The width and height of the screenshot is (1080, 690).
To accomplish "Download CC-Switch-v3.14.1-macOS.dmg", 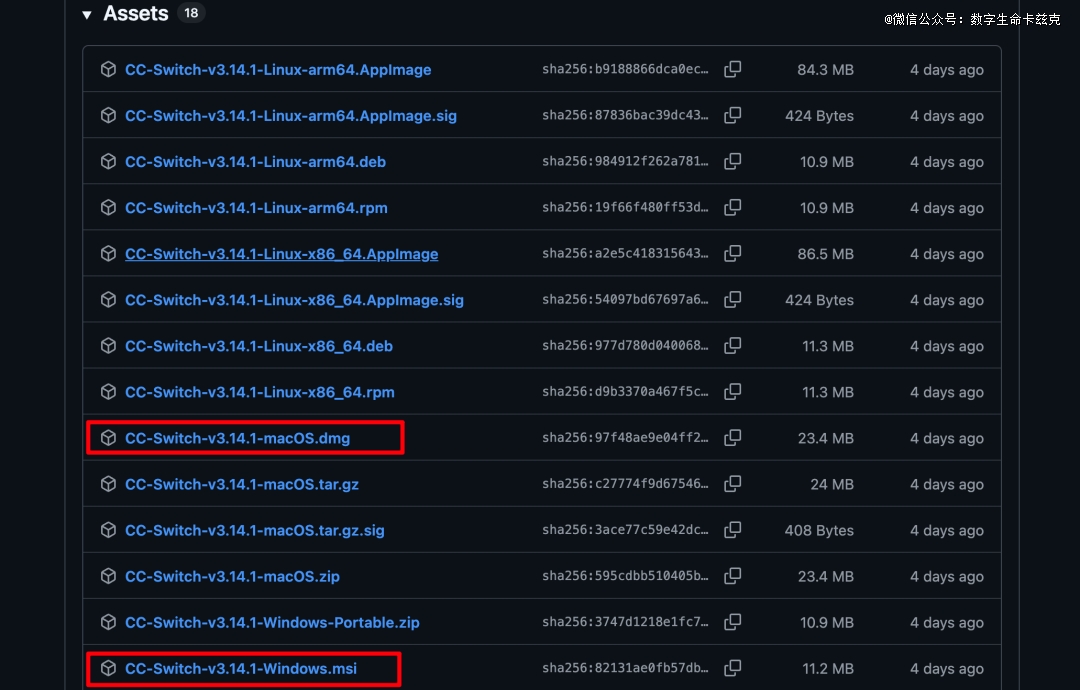I will click(x=237, y=438).
